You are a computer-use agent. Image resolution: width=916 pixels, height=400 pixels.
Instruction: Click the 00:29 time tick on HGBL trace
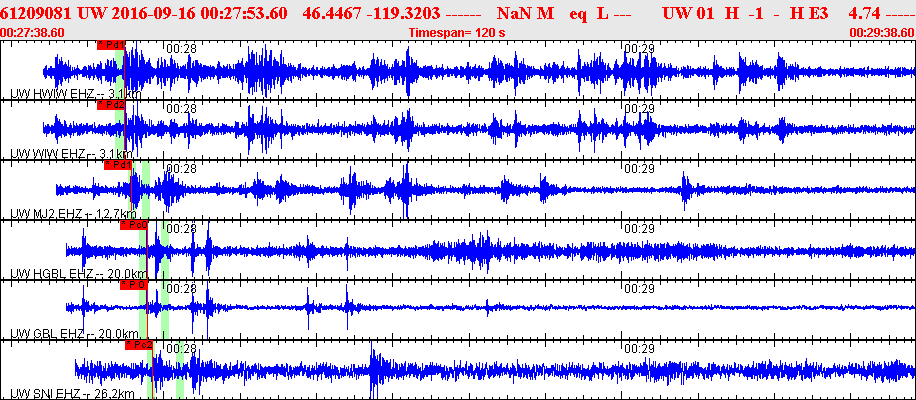coord(639,228)
